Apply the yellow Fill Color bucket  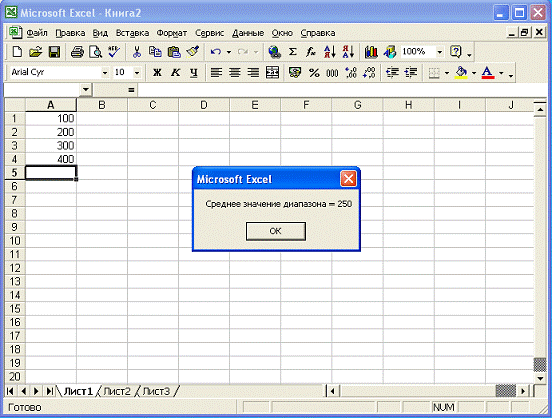461,73
